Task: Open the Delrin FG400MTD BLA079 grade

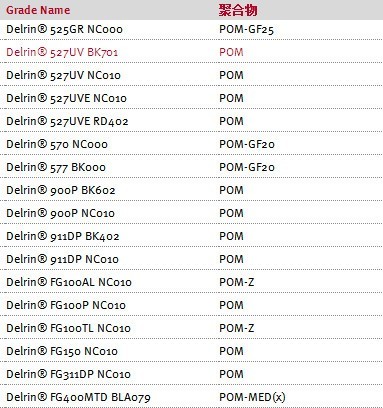Action: coord(78,397)
